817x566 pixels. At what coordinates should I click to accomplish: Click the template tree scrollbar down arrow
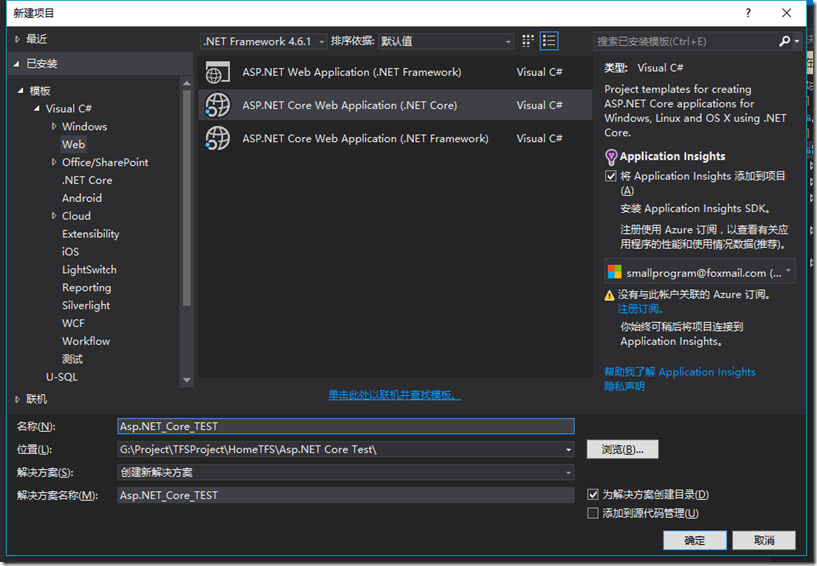[187, 380]
